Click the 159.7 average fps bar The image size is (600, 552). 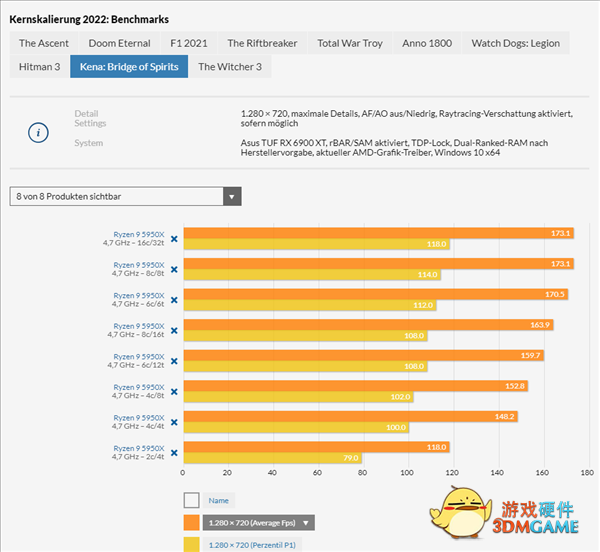(x=364, y=355)
